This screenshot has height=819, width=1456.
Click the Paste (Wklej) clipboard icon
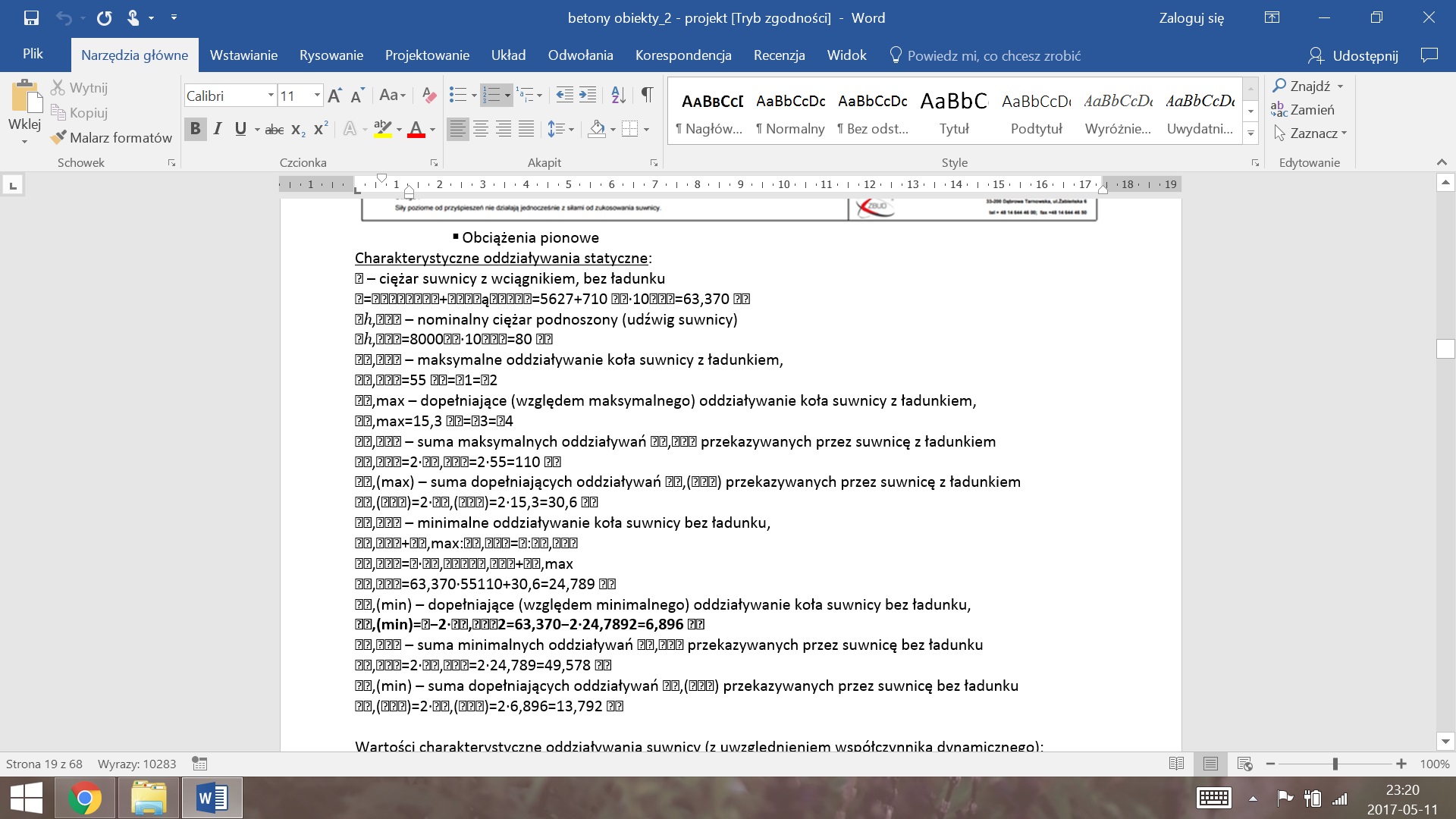tap(25, 99)
